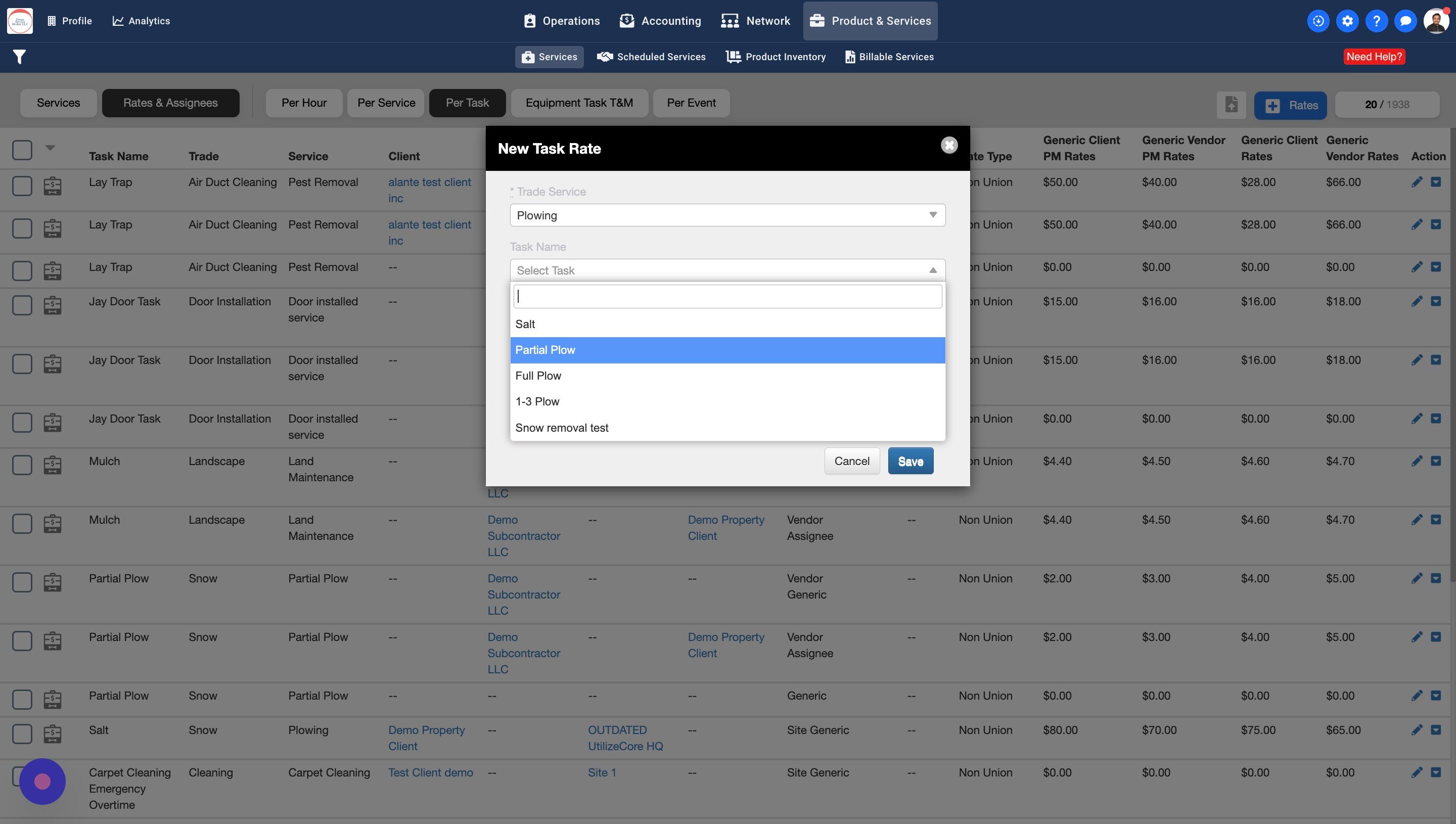Edit first Lay Trap row pencil icon
The image size is (1456, 824).
(x=1417, y=182)
